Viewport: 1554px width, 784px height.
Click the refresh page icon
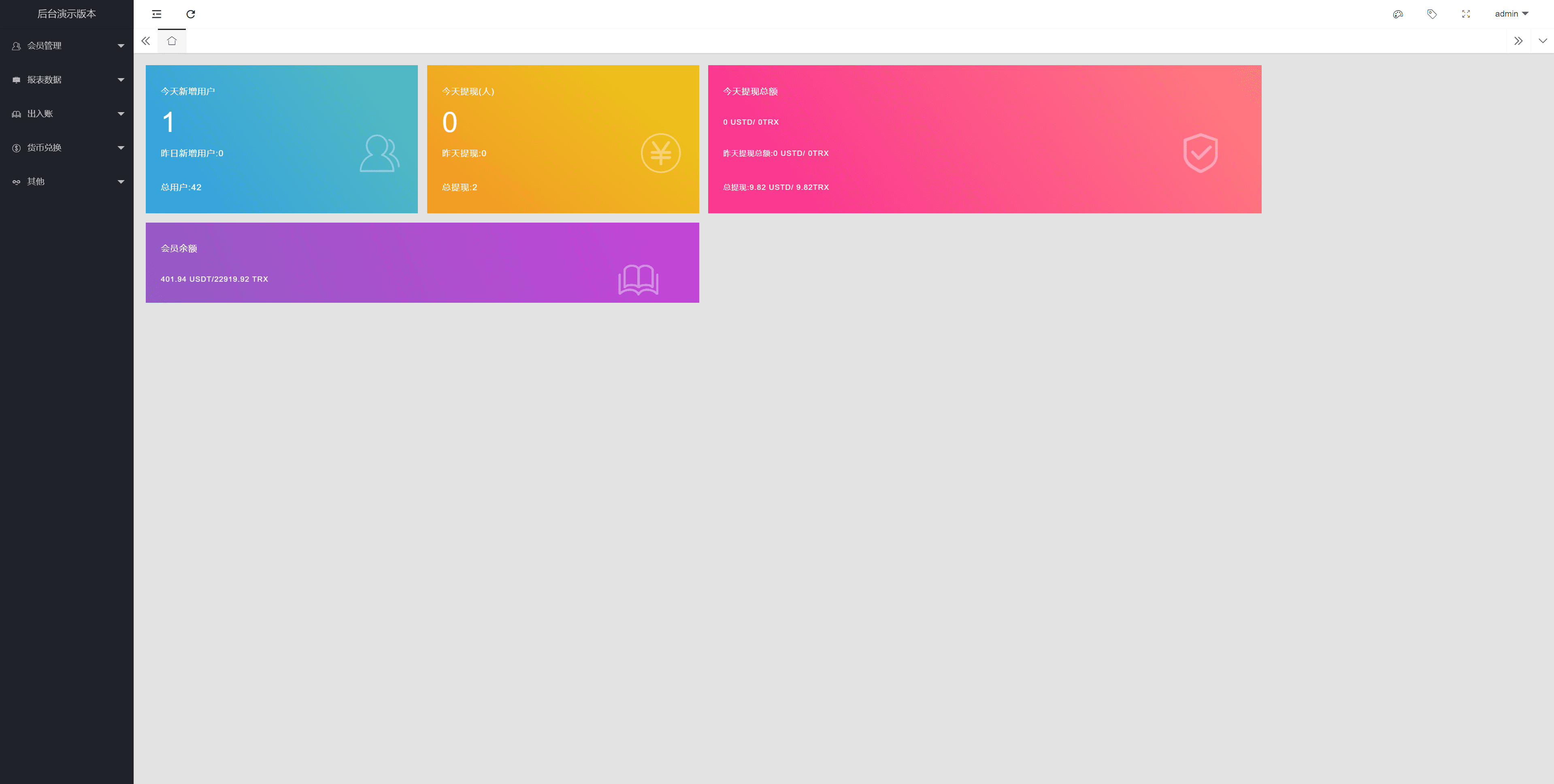[x=191, y=14]
